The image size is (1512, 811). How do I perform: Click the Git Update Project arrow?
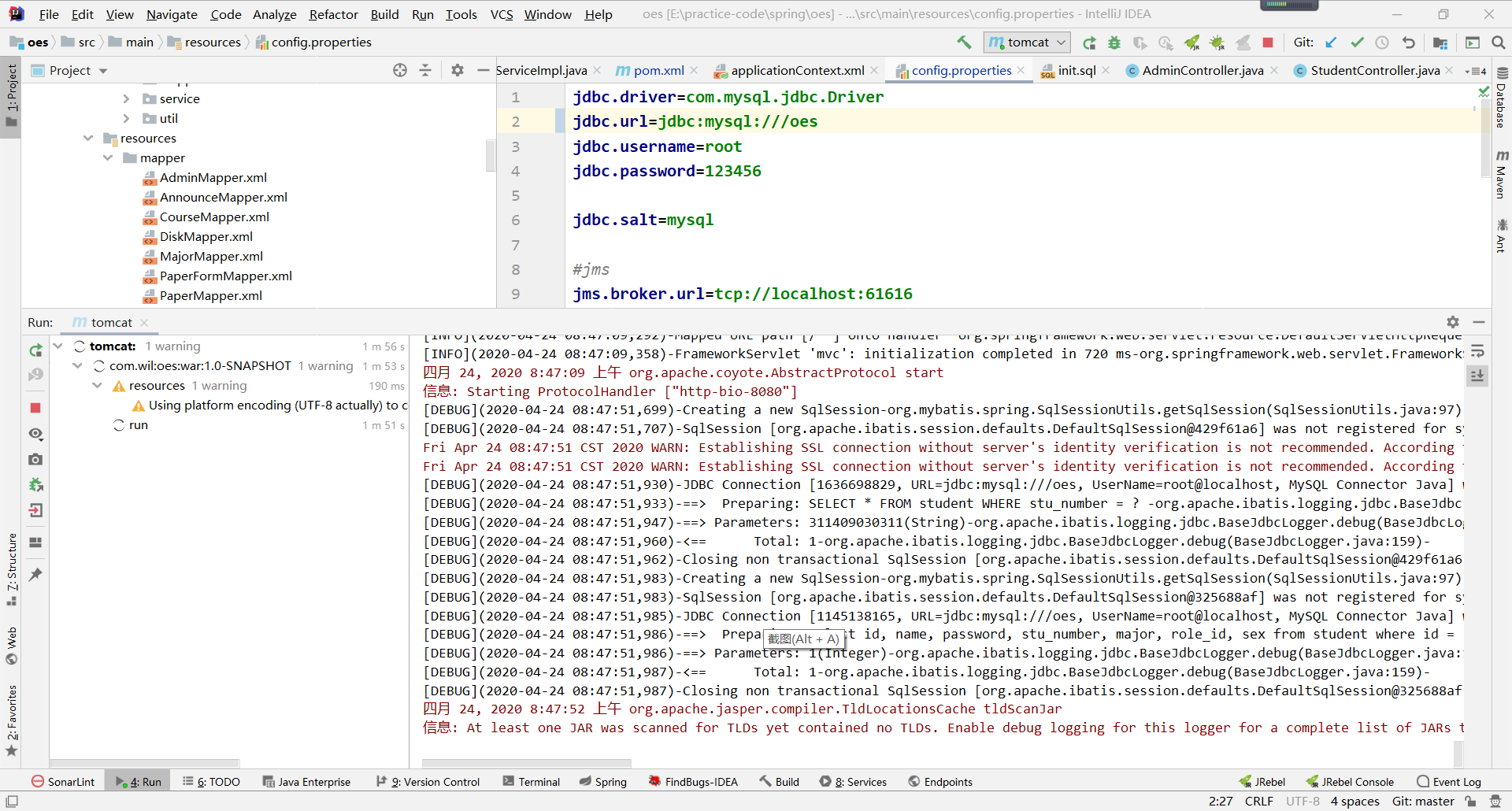1331,43
